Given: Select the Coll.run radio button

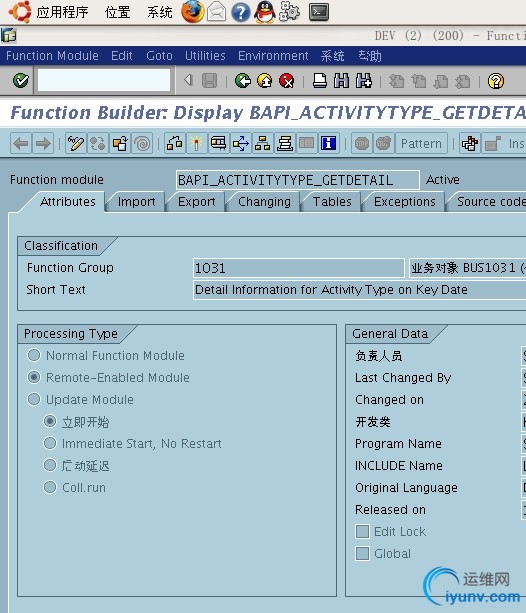Looking at the screenshot, I should point(50,487).
